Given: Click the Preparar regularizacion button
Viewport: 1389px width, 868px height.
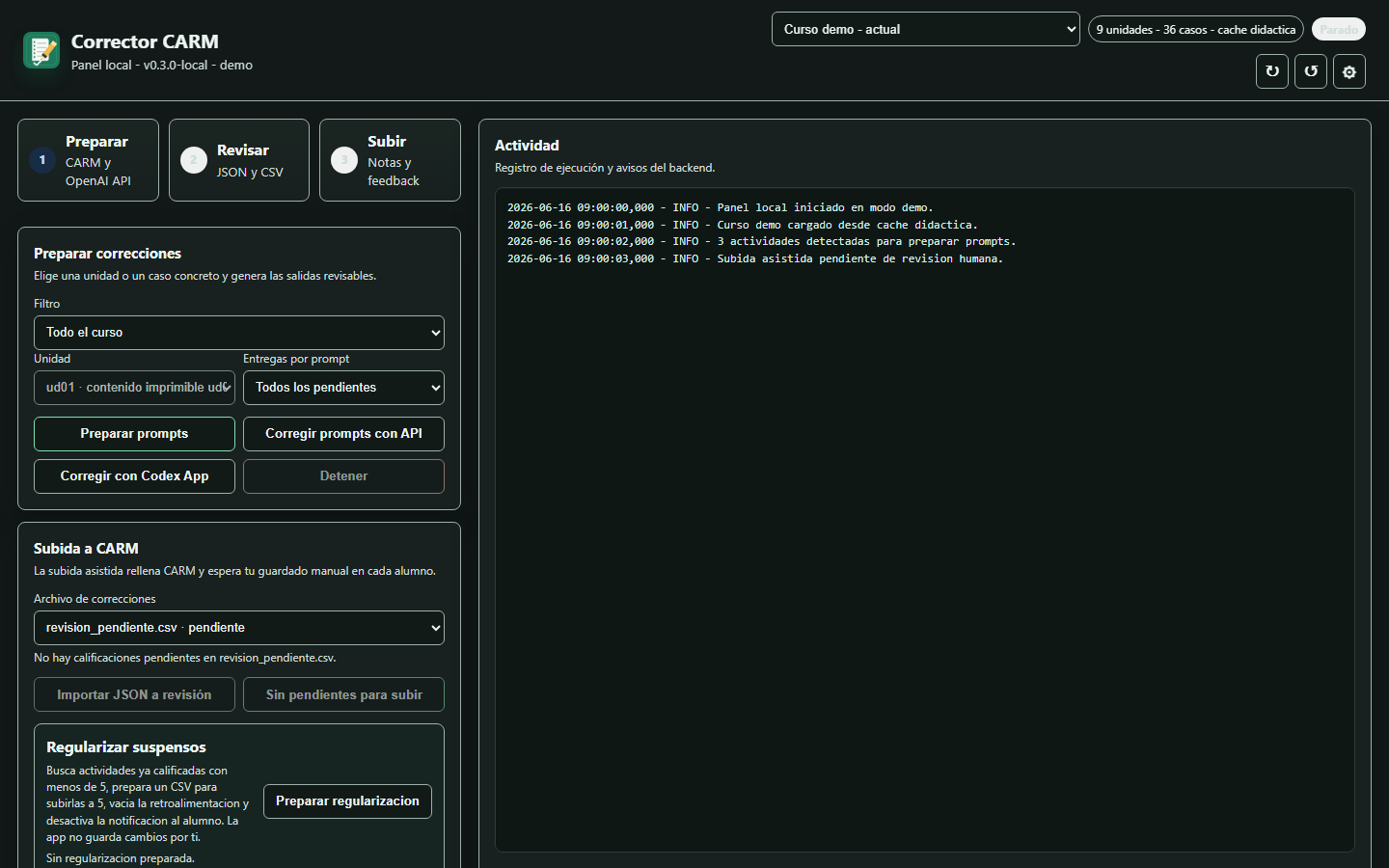Looking at the screenshot, I should 347,801.
